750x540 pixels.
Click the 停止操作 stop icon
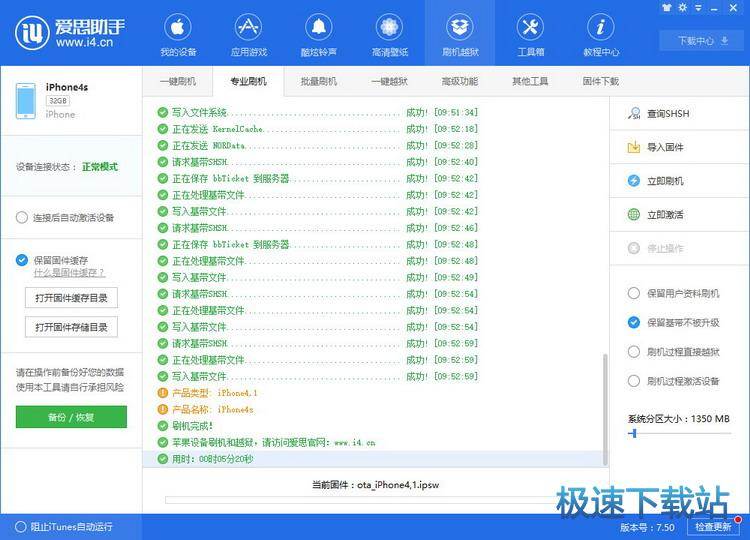[634, 248]
